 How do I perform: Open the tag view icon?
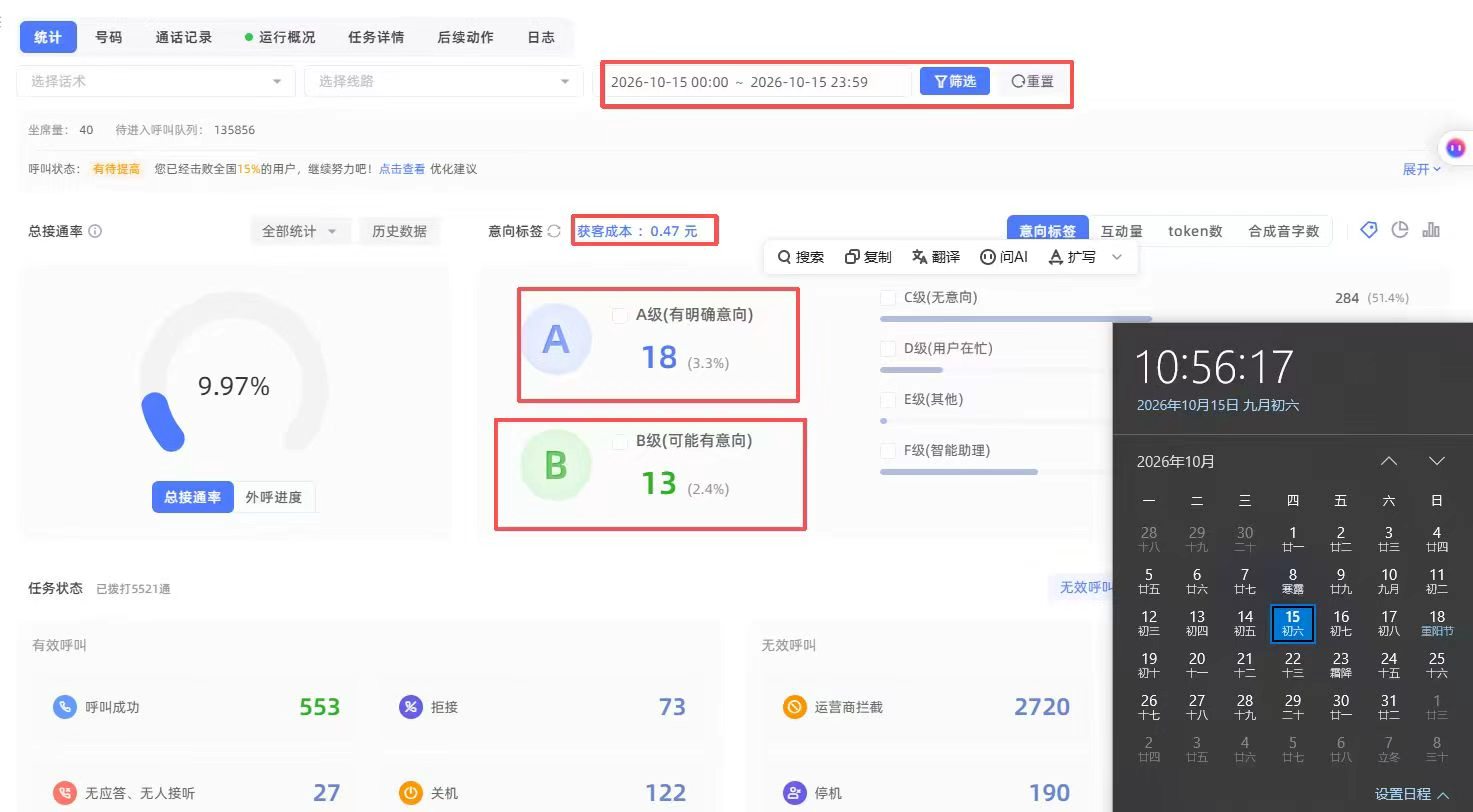click(1369, 230)
